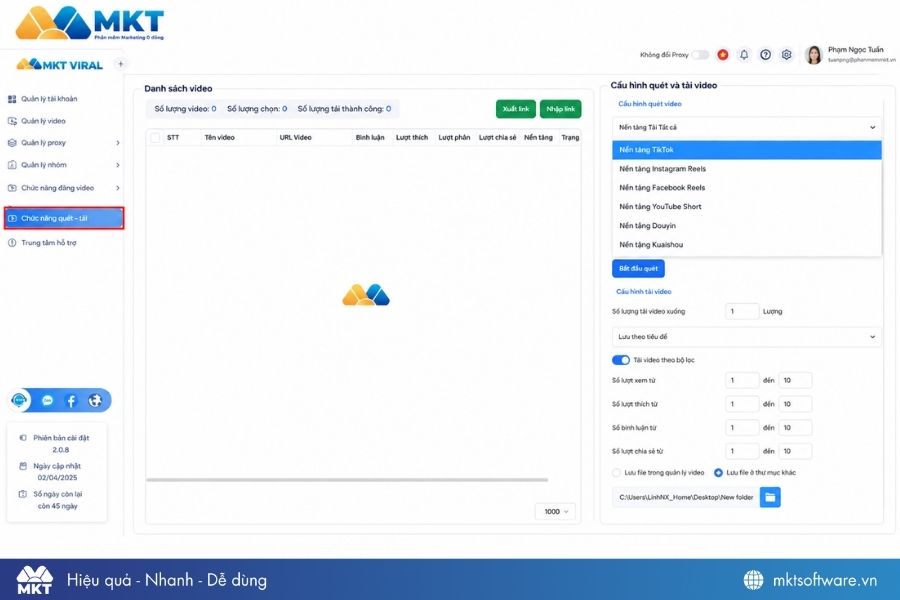Click the notification bell icon
Screen dimensions: 900x600
pos(744,55)
